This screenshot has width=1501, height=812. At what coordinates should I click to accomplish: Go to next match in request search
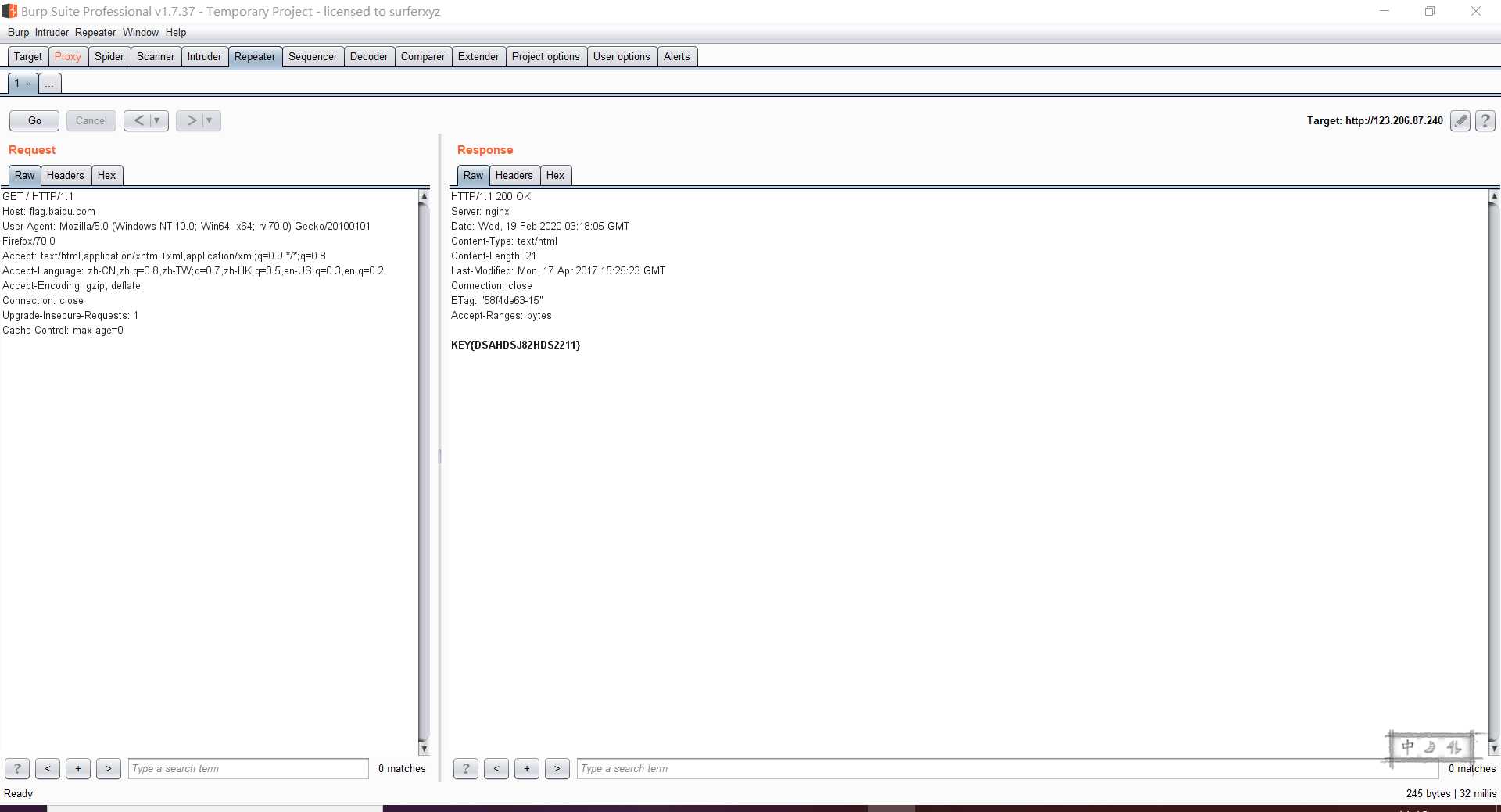[x=109, y=769]
